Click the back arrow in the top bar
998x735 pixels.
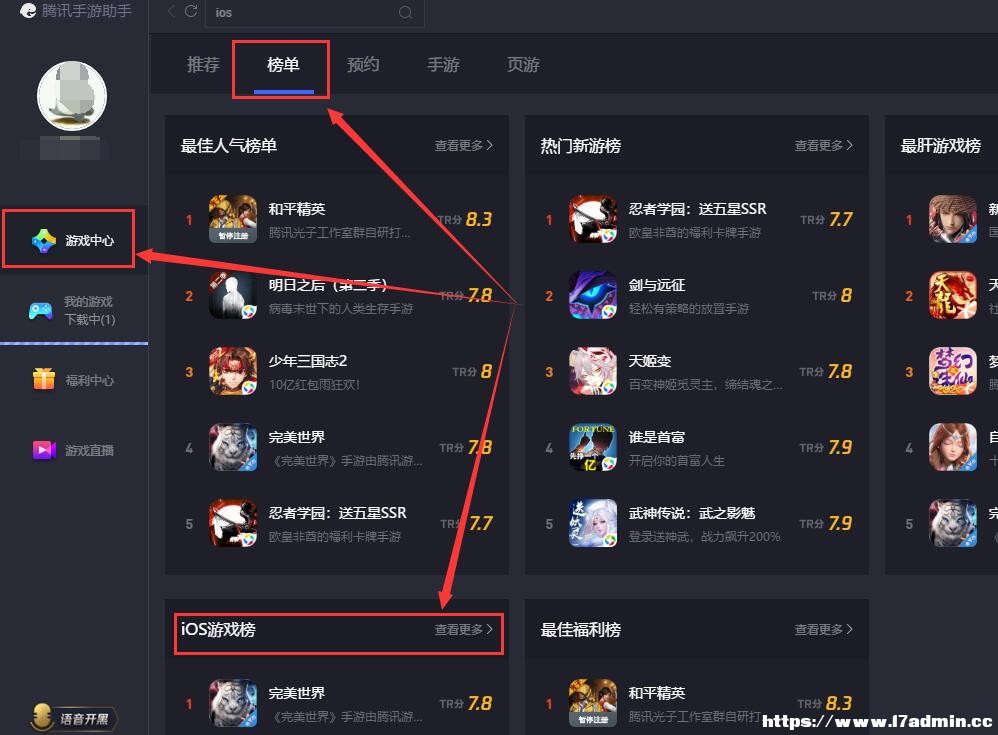171,11
